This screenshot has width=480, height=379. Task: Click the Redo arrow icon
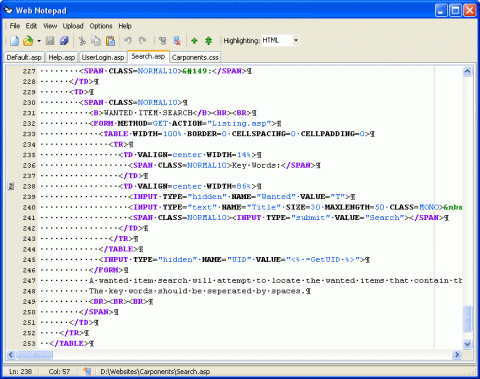click(142, 41)
